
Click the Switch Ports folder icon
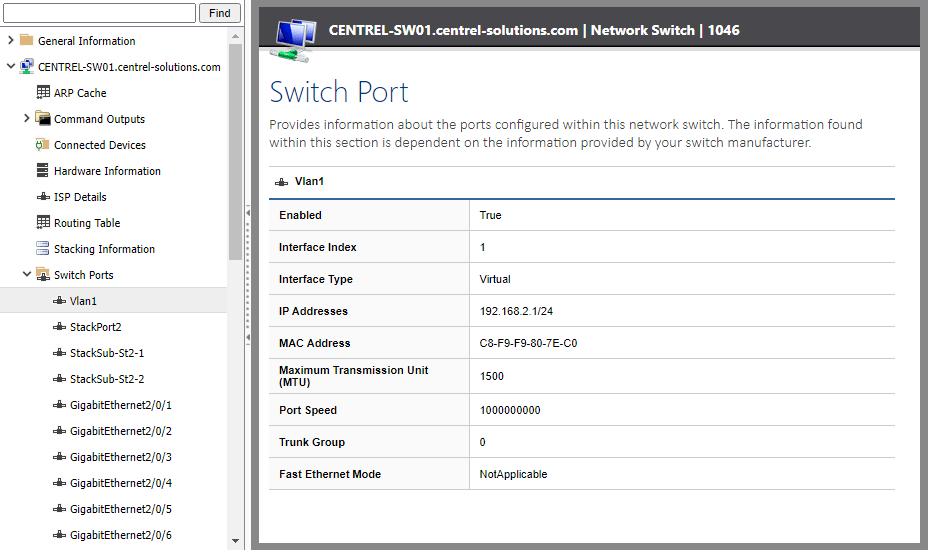click(43, 274)
